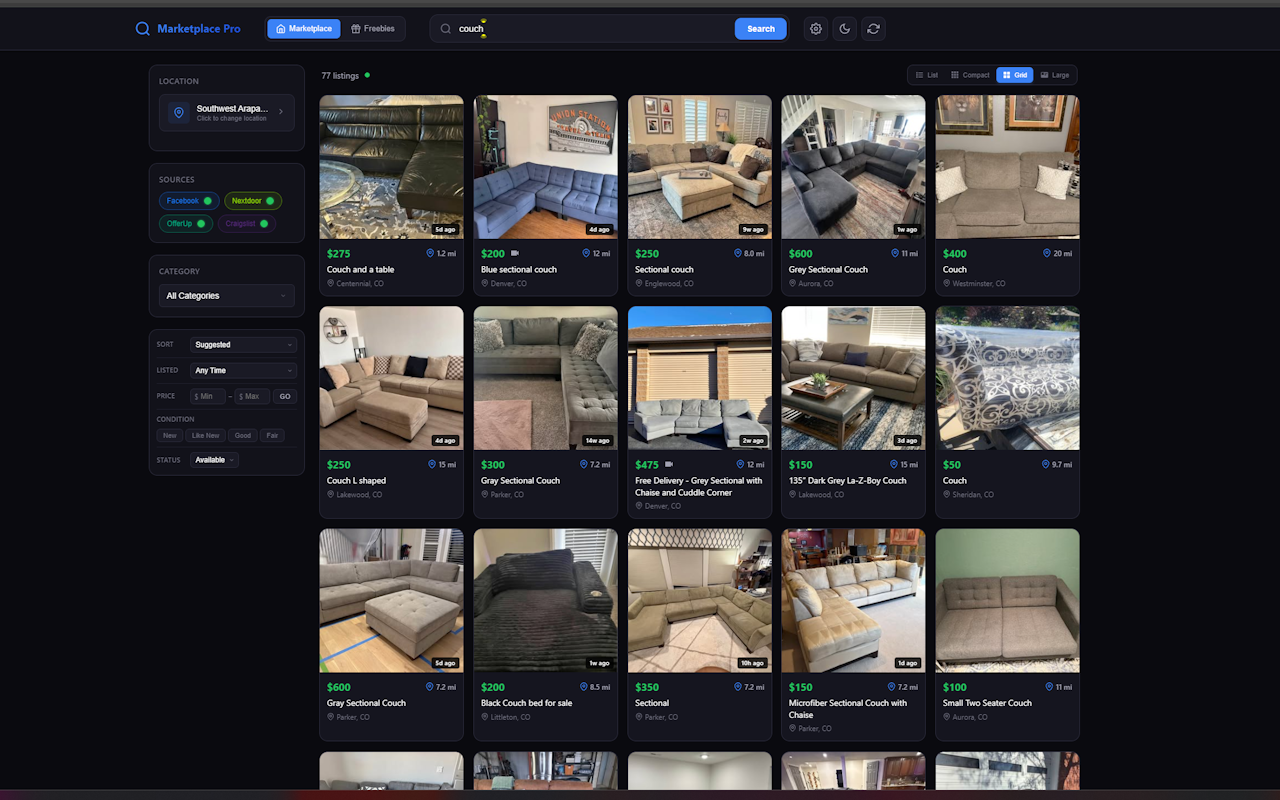The width and height of the screenshot is (1280, 800).
Task: Click the video icon on the Blue sectional couch listing
Action: pos(515,254)
